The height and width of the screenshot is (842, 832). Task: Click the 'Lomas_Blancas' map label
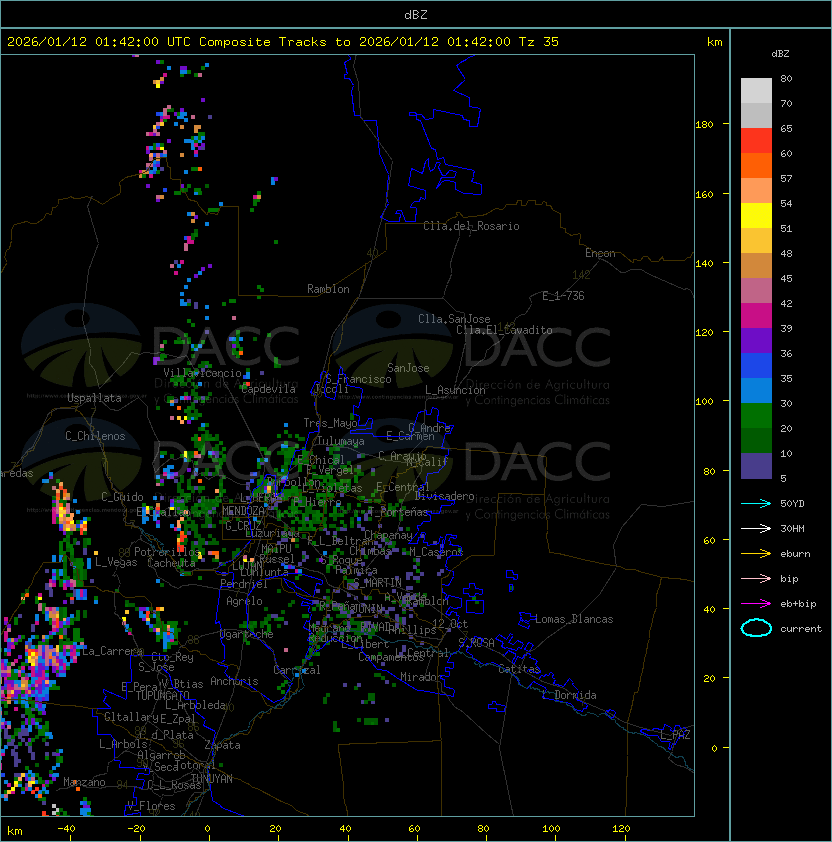[x=574, y=619]
